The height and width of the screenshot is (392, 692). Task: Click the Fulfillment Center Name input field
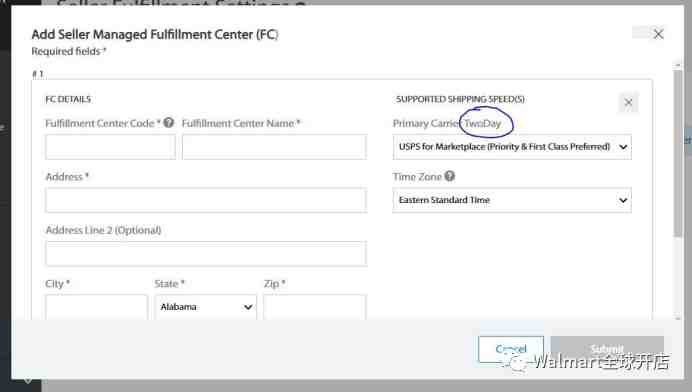coord(274,147)
